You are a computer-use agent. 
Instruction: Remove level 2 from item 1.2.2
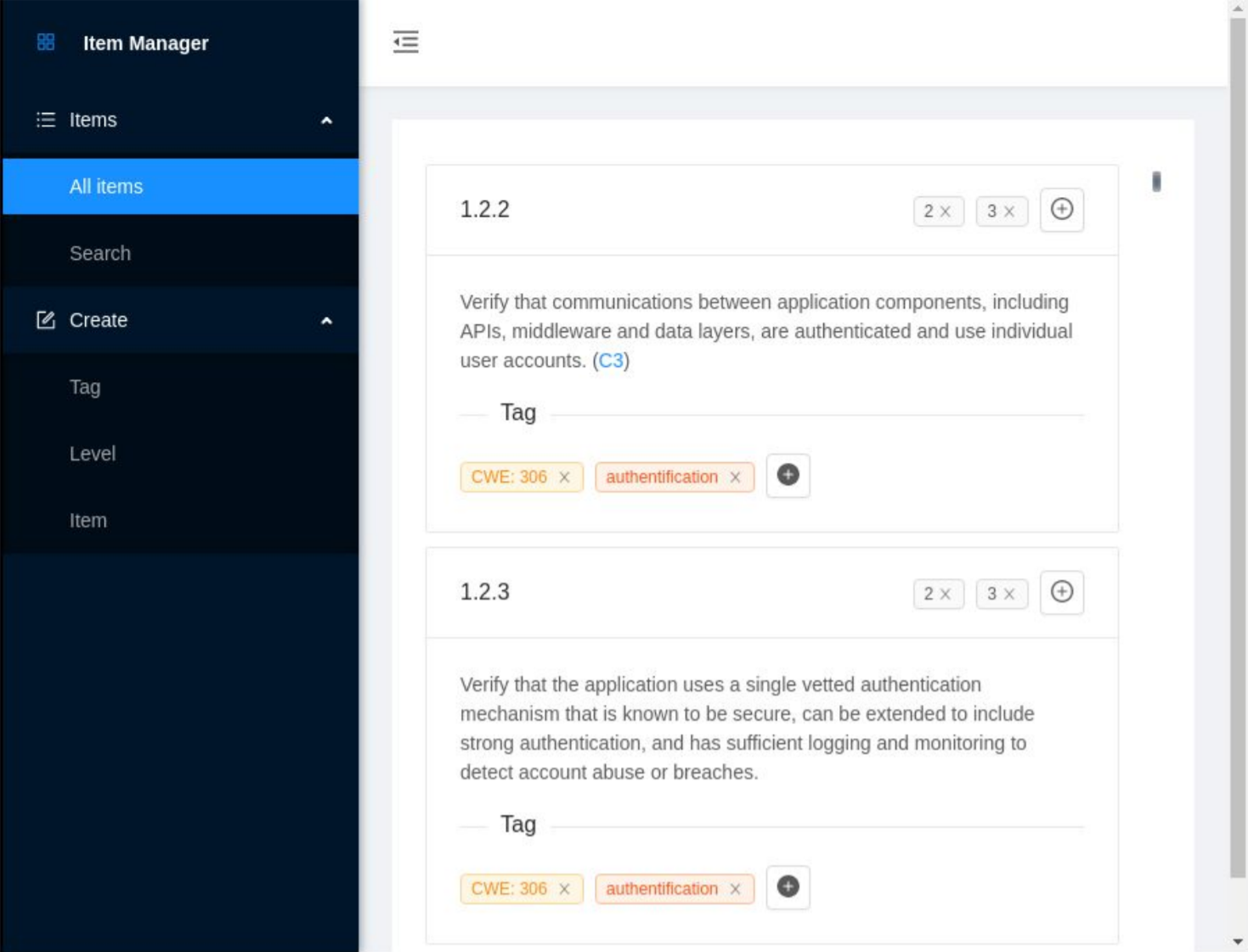[946, 211]
